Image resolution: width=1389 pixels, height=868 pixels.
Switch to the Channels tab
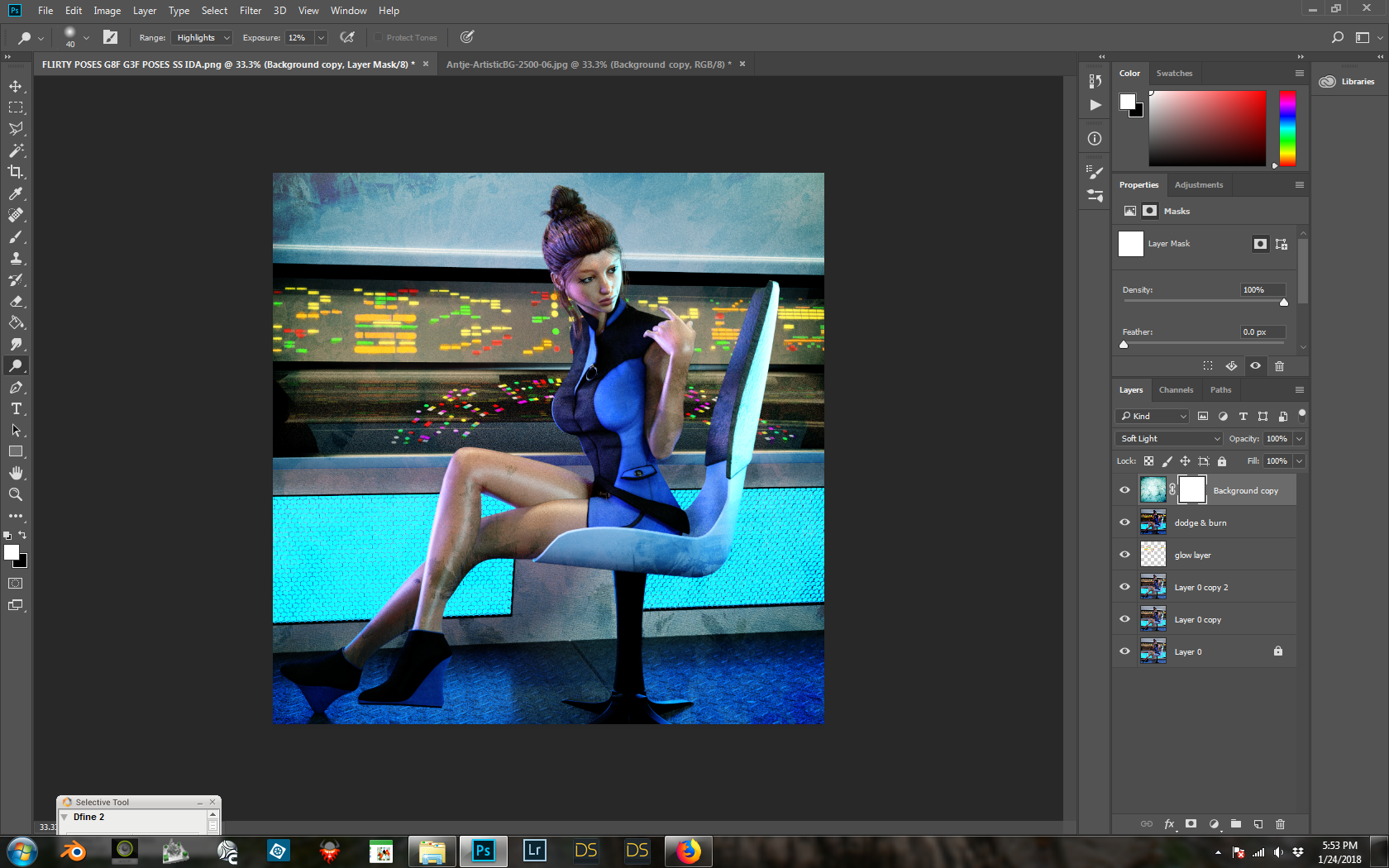click(x=1176, y=390)
